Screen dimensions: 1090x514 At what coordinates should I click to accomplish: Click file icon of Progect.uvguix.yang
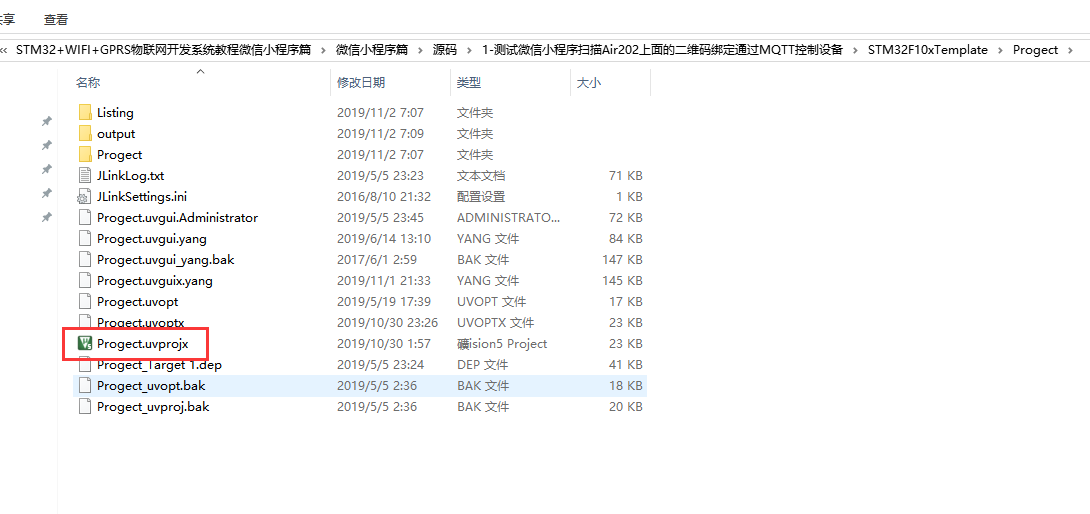point(85,281)
